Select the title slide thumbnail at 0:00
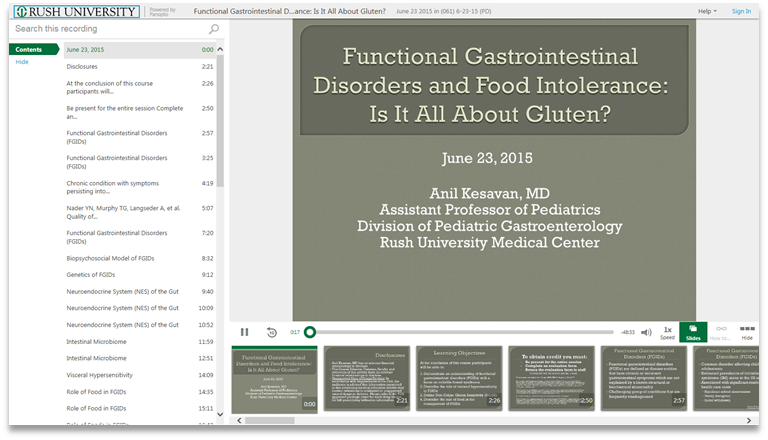The image size is (768, 440). coord(274,379)
